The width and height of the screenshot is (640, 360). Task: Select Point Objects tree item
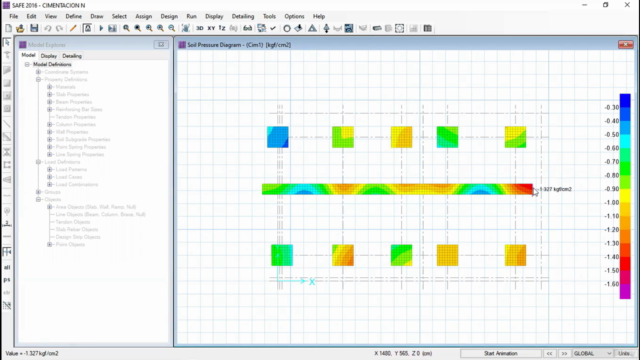(x=70, y=244)
